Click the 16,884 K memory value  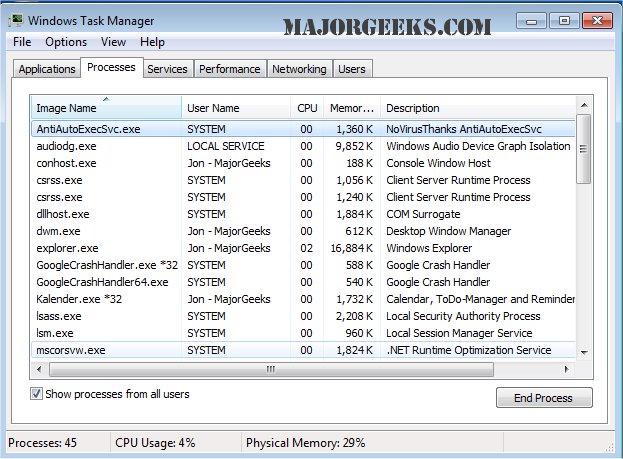[352, 248]
